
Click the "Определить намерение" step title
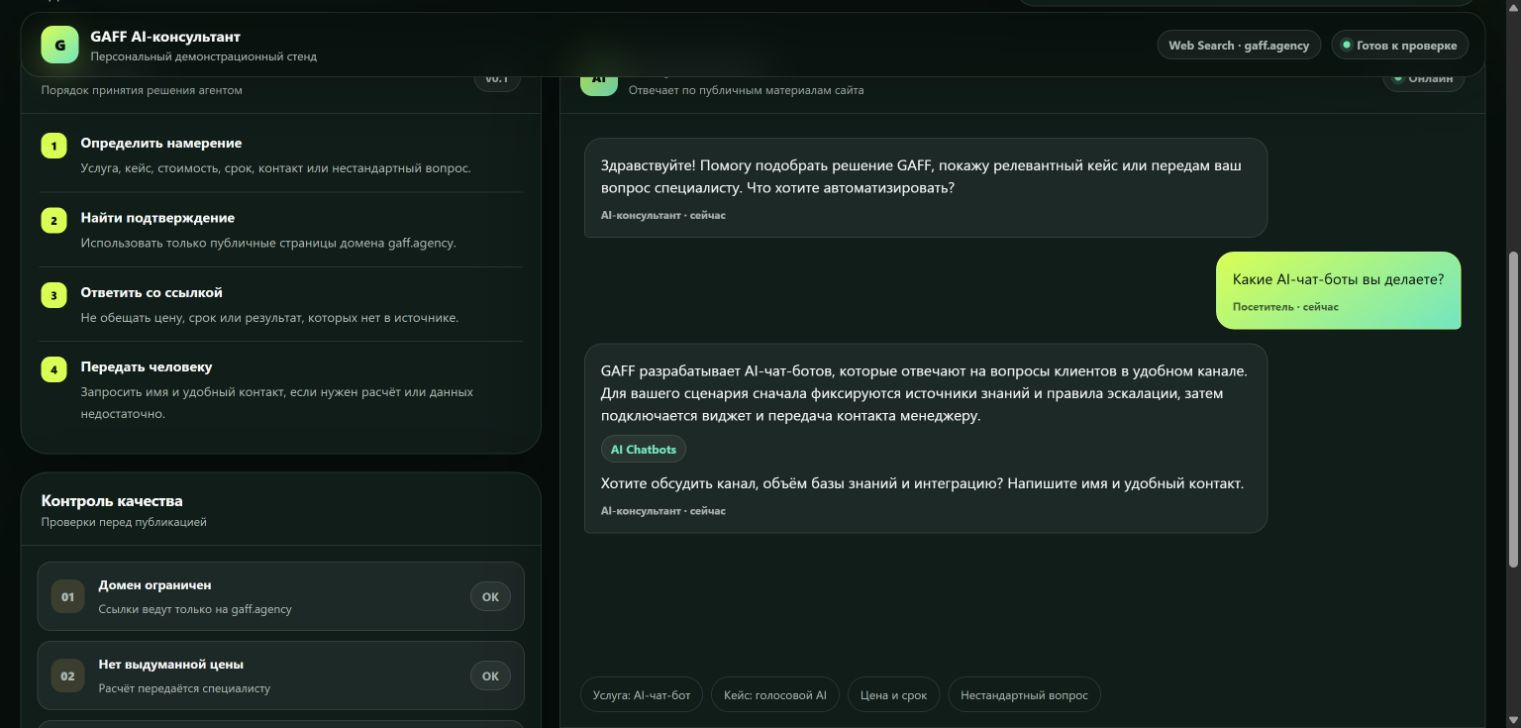click(161, 143)
